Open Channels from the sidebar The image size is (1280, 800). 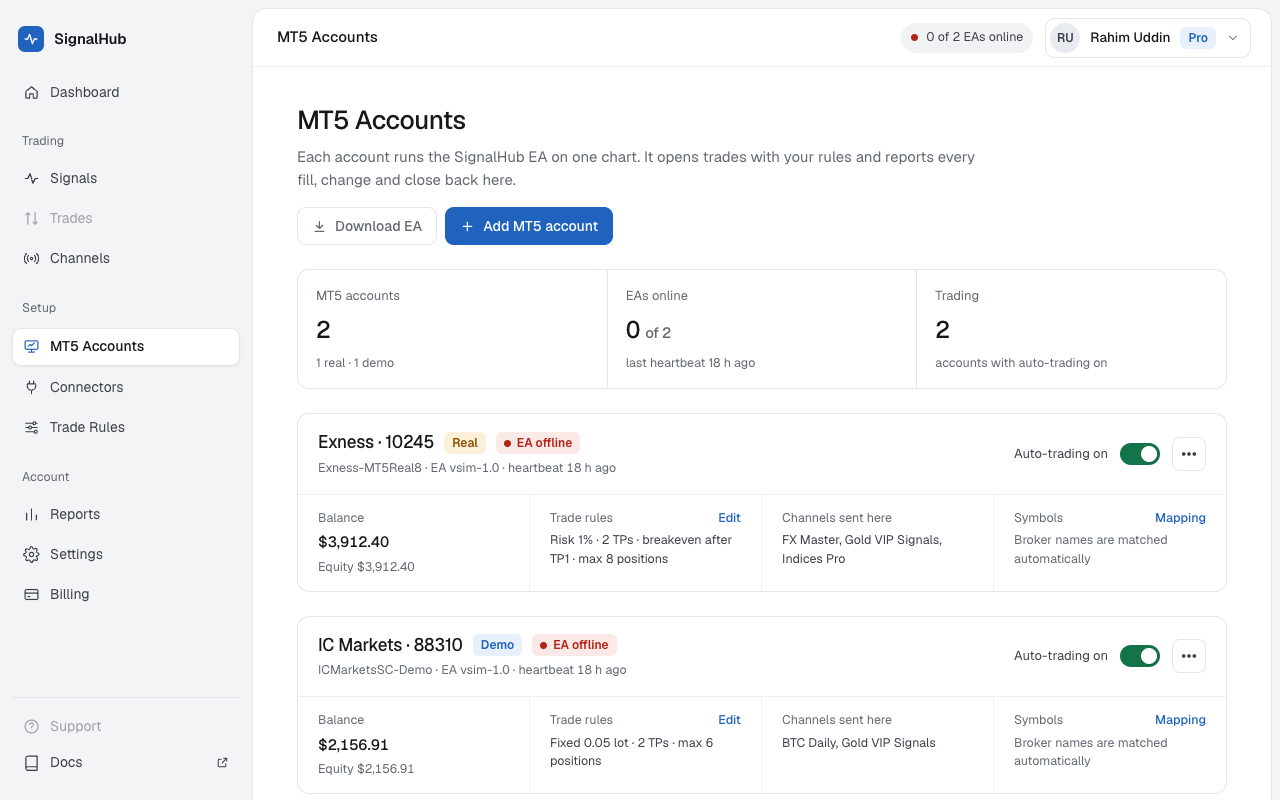tap(126, 258)
